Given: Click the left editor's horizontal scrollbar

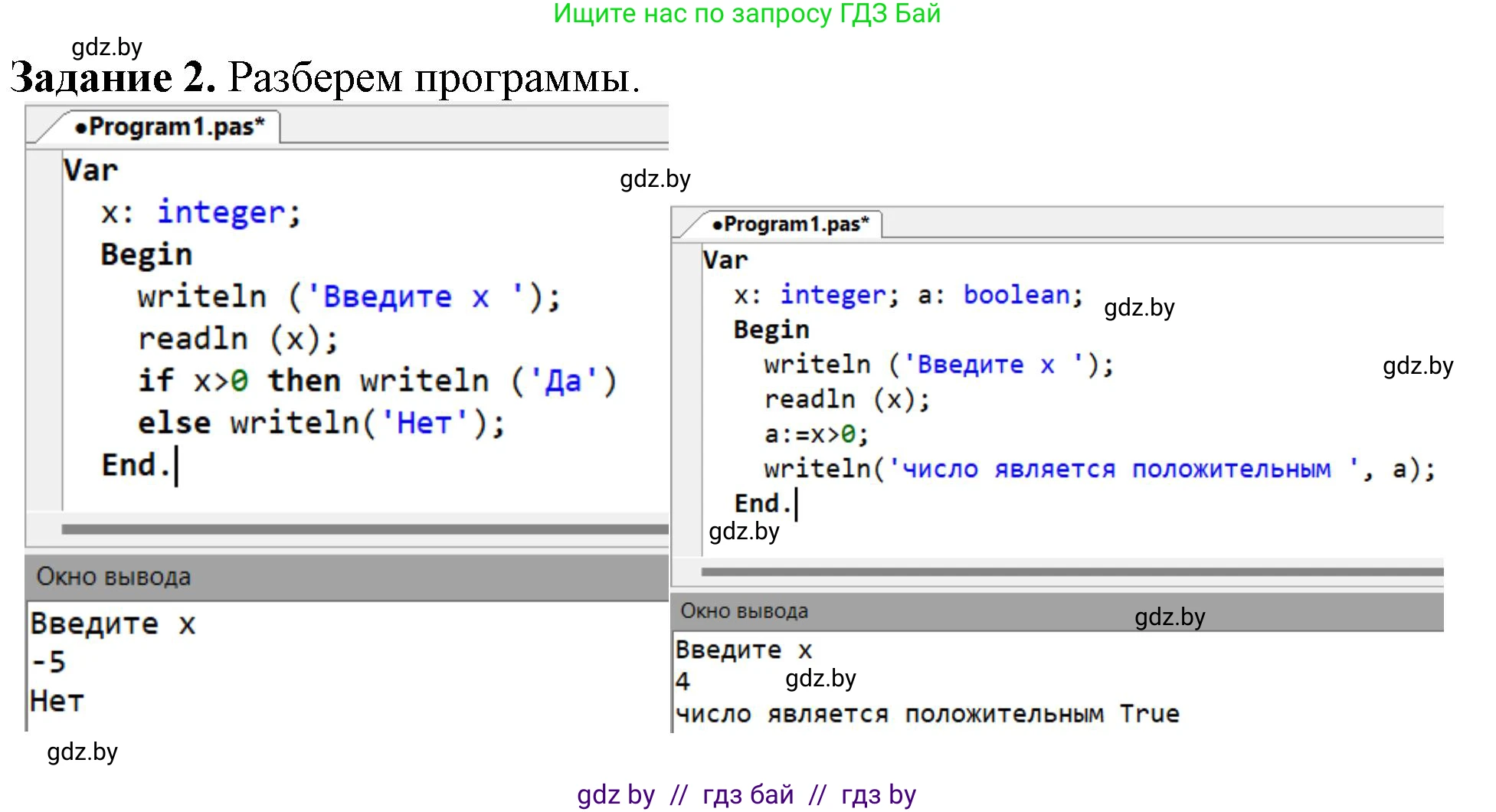Looking at the screenshot, I should point(364,529).
